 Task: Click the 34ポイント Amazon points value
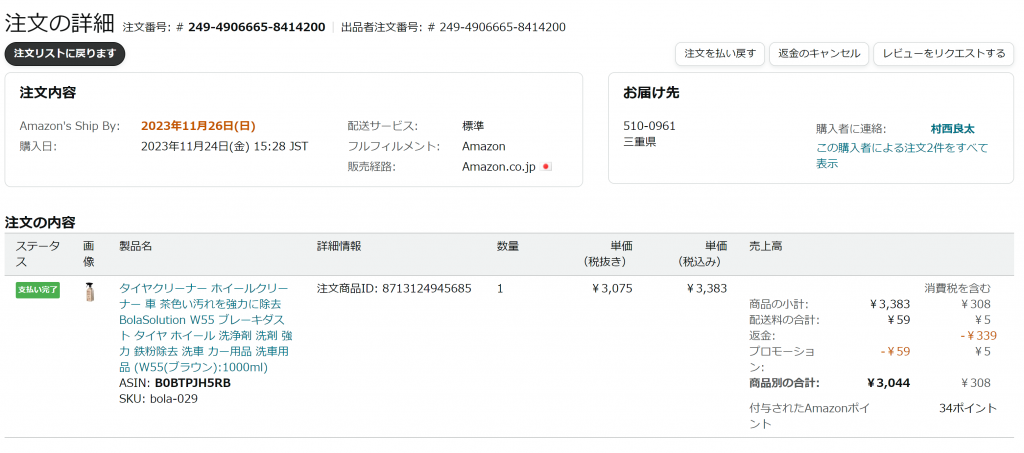tap(968, 409)
